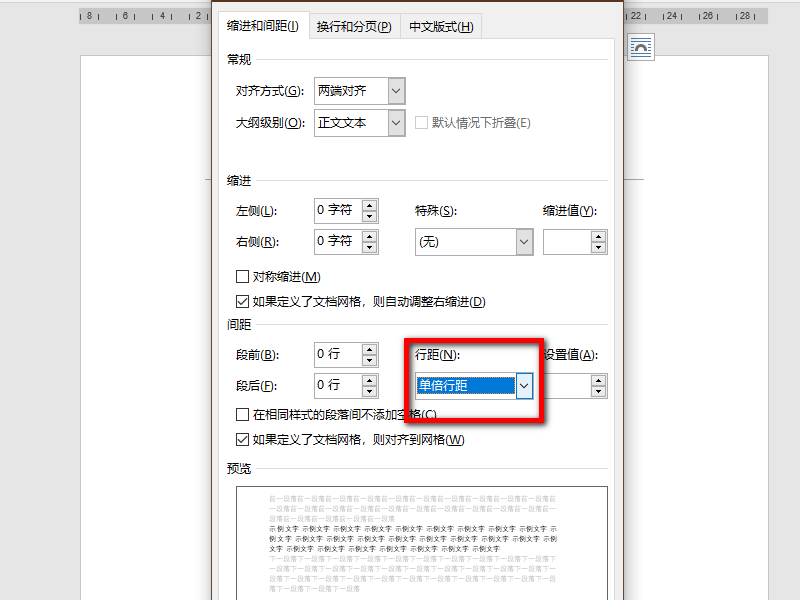The height and width of the screenshot is (600, 800).
Task: Open the 特殊 special indent dropdown
Action: (525, 242)
